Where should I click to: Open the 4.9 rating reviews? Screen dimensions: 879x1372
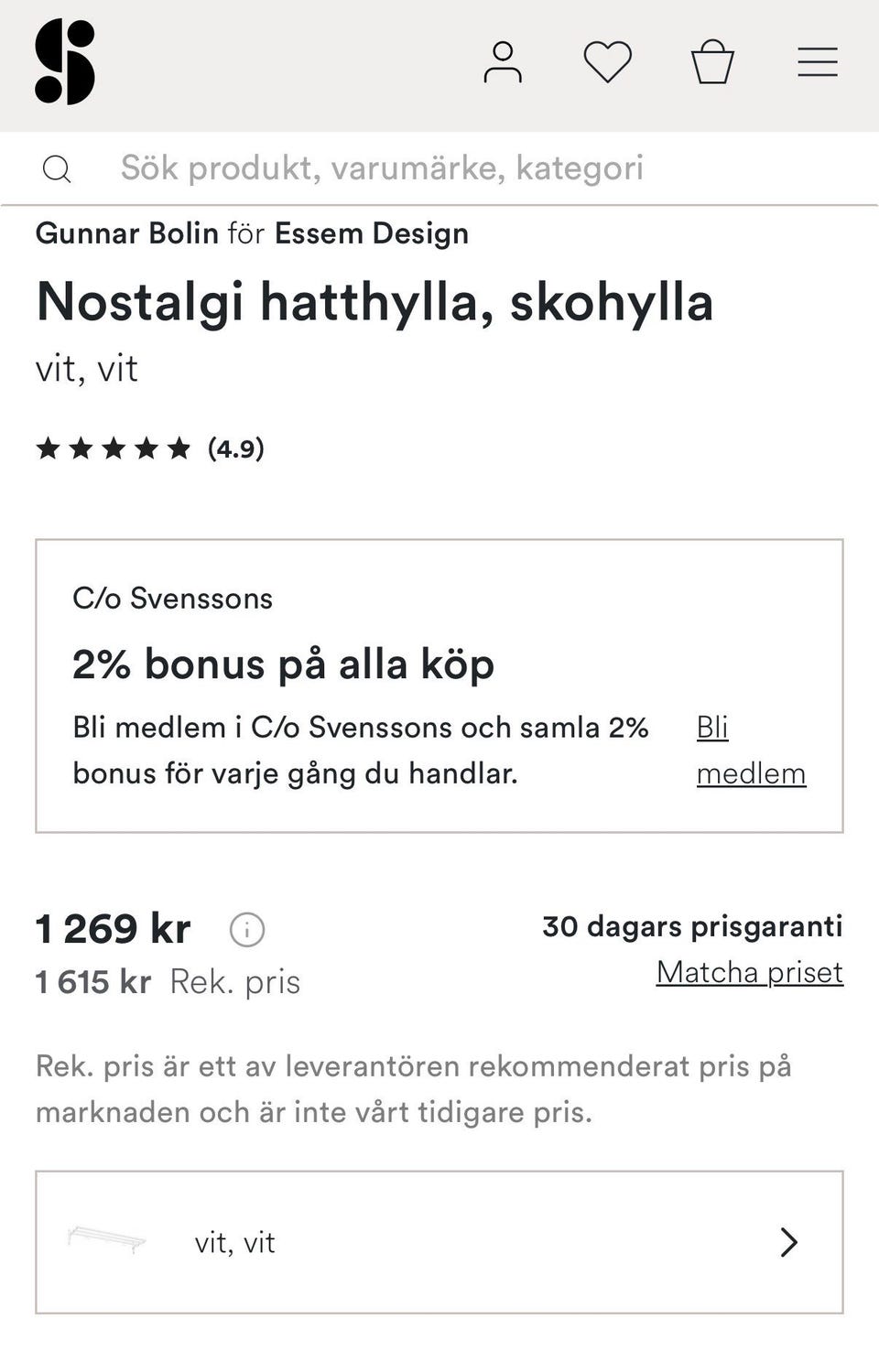pyautogui.click(x=236, y=448)
